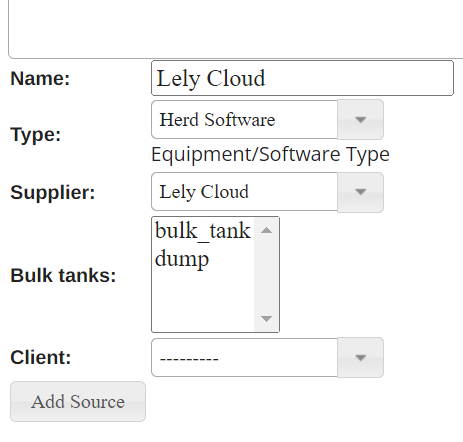Click the Add Source button
The height and width of the screenshot is (442, 463).
pyautogui.click(x=78, y=401)
